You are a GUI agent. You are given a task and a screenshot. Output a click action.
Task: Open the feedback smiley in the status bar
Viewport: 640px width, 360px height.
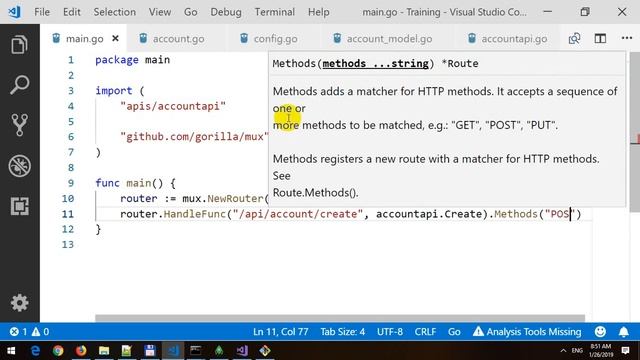click(x=600, y=331)
